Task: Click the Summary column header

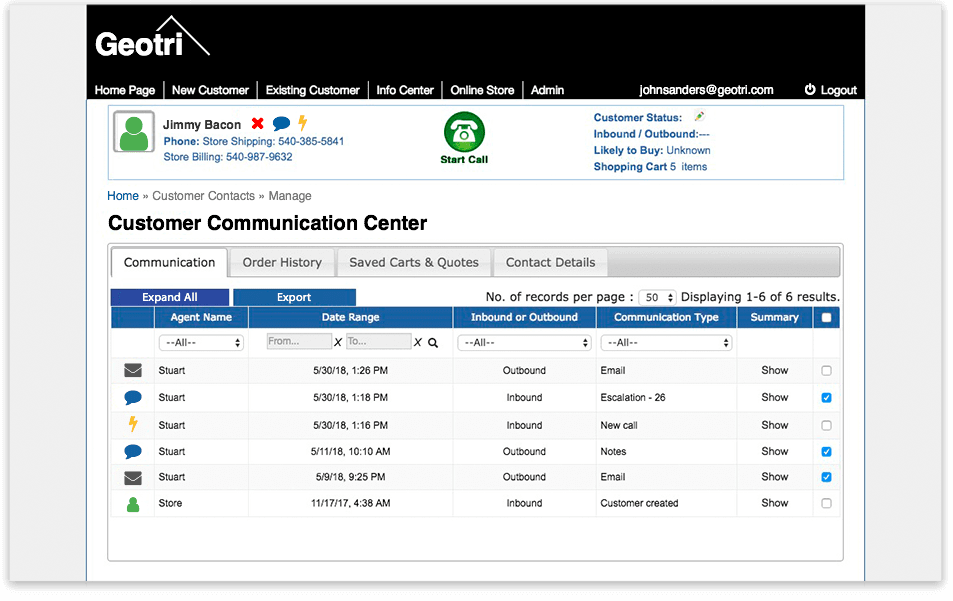Action: [x=774, y=317]
